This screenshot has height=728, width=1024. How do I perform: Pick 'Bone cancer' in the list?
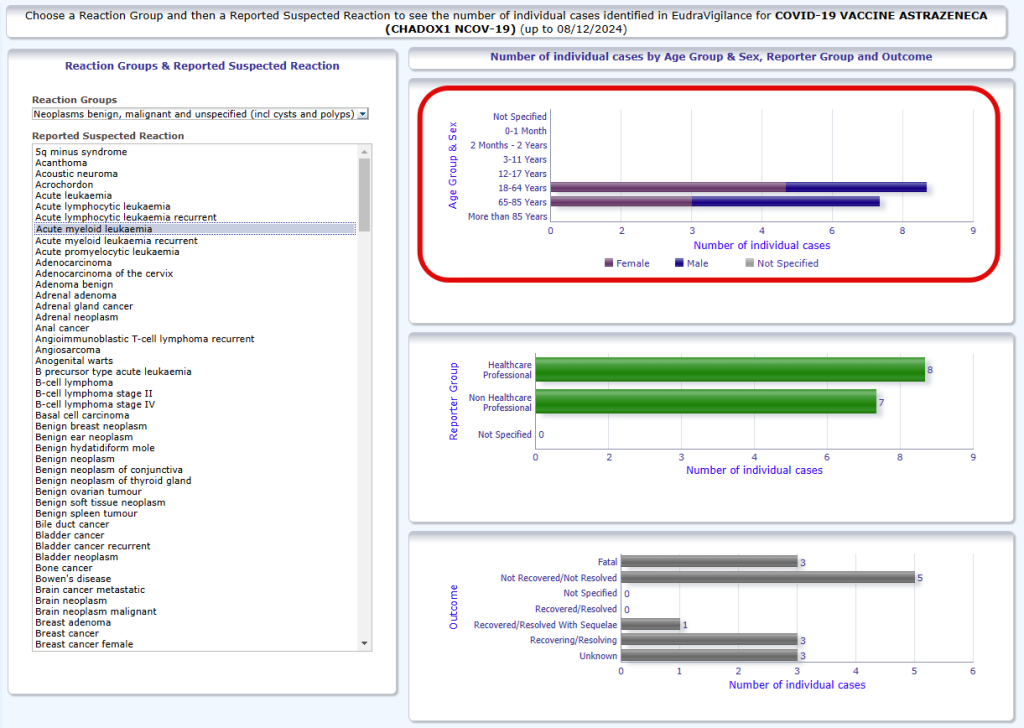pos(64,568)
